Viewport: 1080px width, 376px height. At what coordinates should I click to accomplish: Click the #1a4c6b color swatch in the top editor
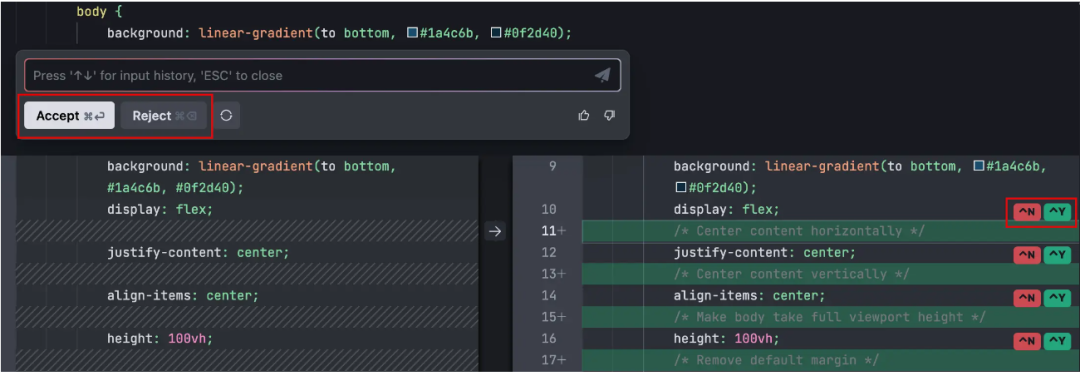point(412,33)
